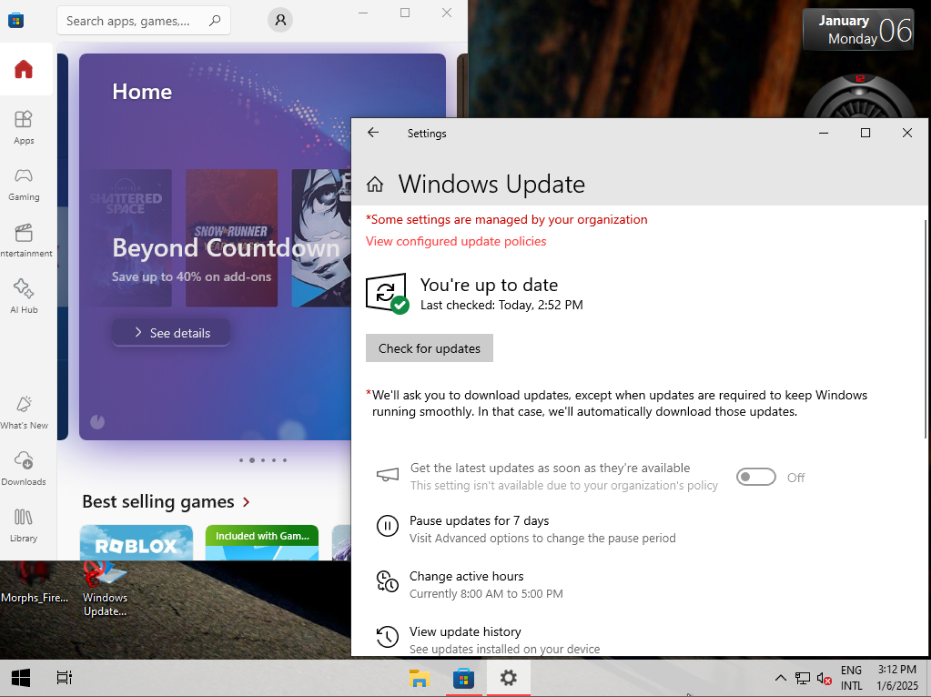Viewport: 931px width, 697px height.
Task: Click See details on Beyond Countdown banner
Action: tap(171, 333)
